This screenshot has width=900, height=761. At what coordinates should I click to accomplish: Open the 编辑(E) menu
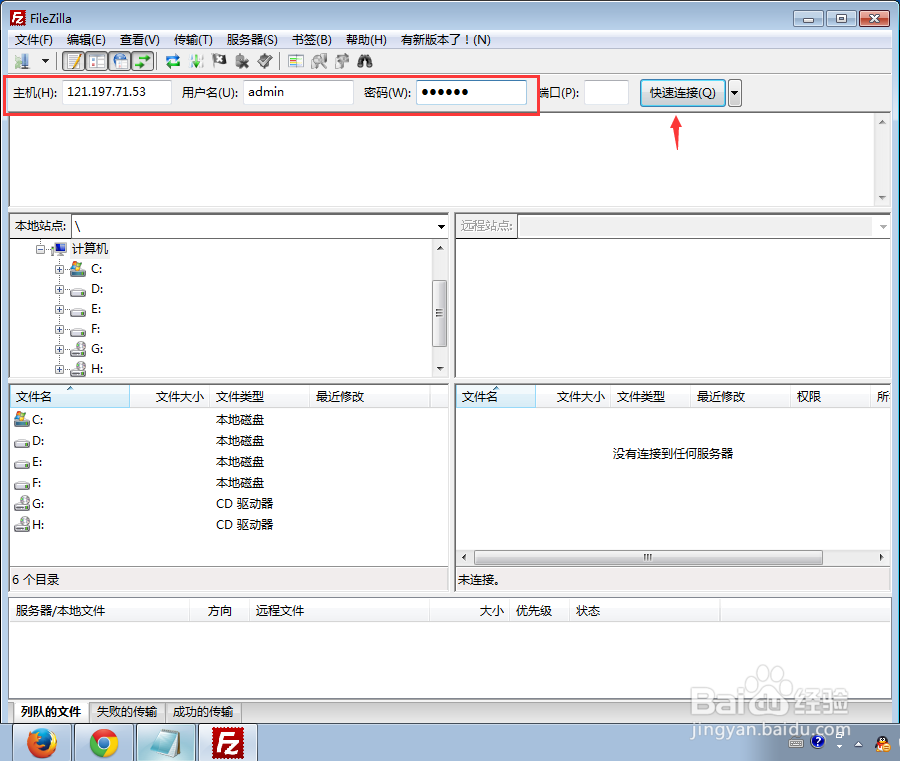[86, 40]
